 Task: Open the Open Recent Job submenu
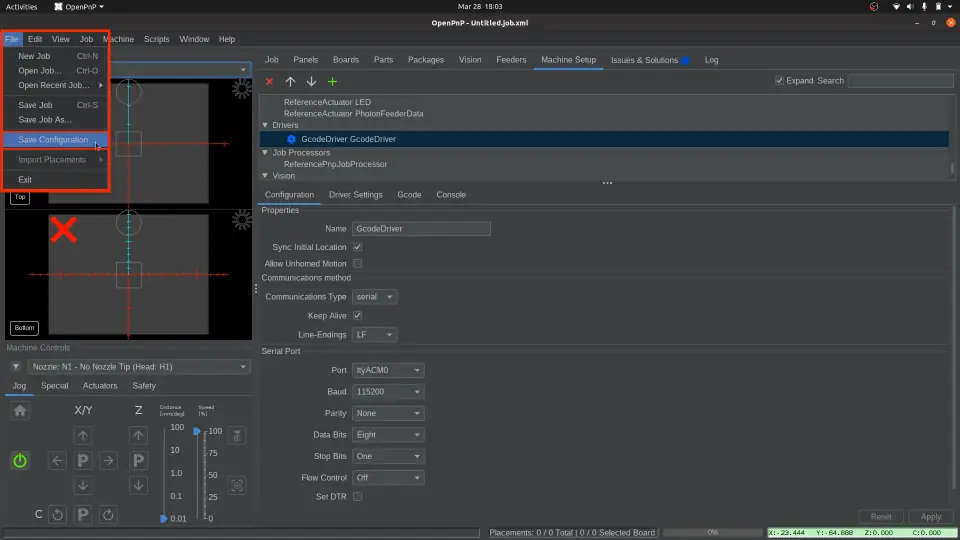click(x=56, y=85)
